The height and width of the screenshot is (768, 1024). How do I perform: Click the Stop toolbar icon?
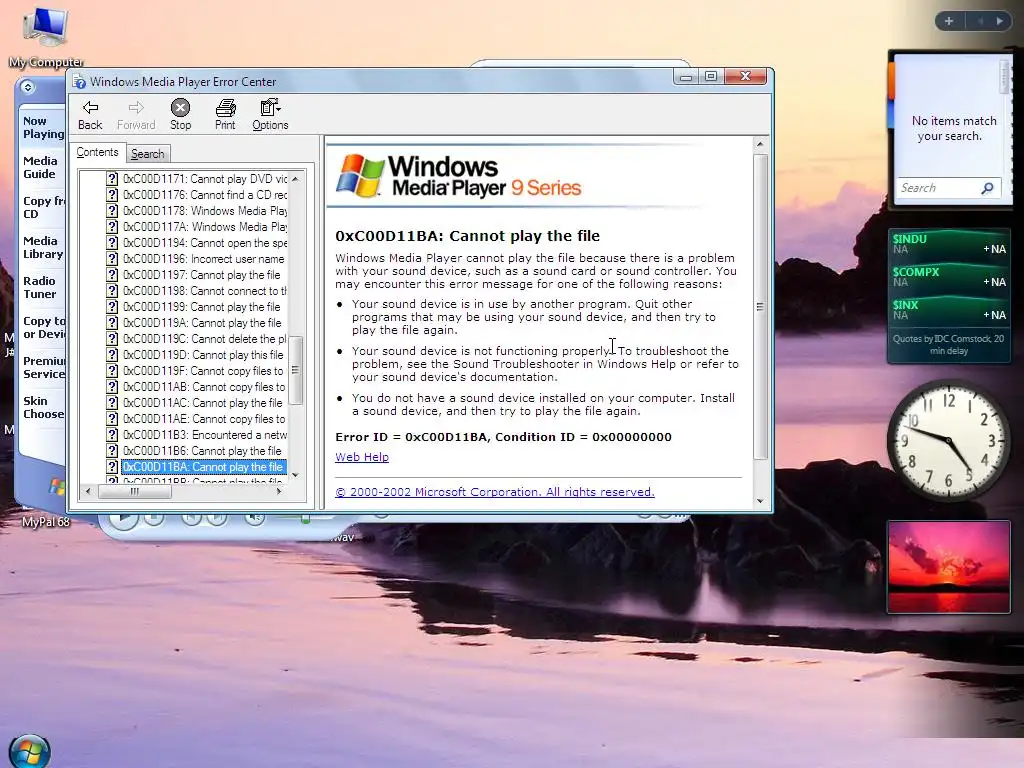(x=180, y=115)
